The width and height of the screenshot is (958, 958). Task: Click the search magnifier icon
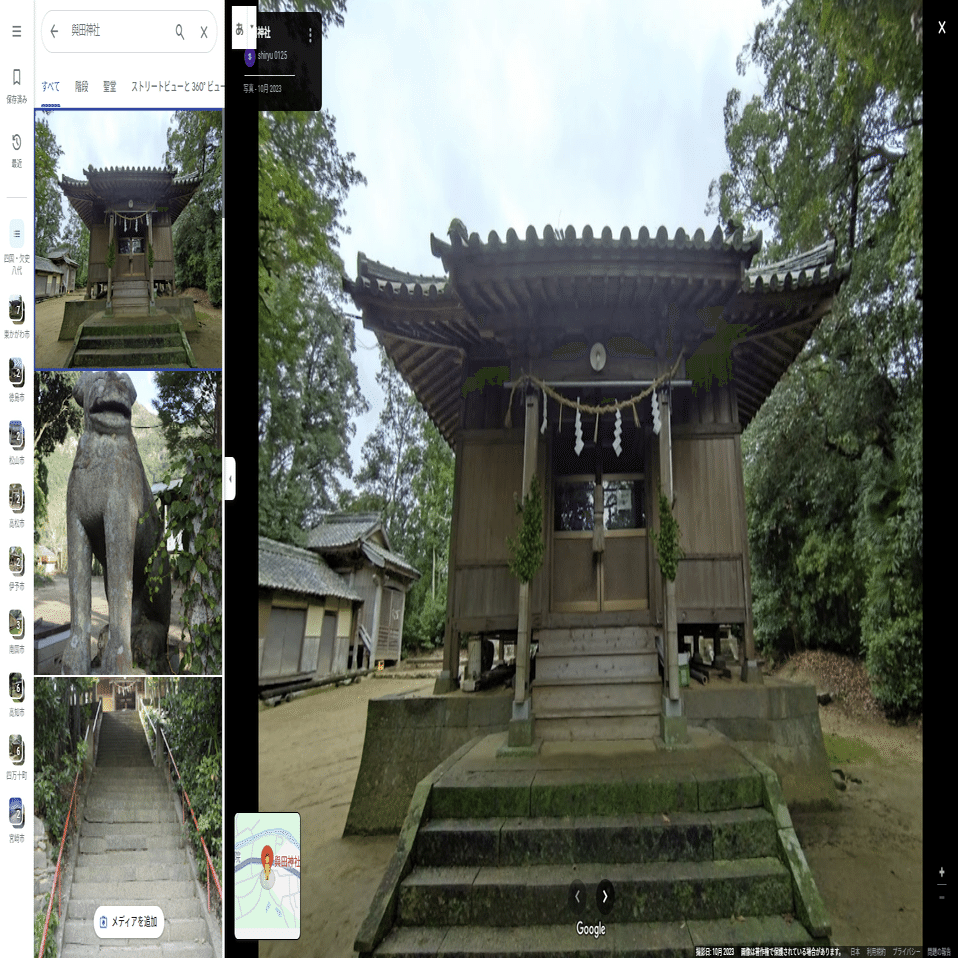tap(180, 32)
